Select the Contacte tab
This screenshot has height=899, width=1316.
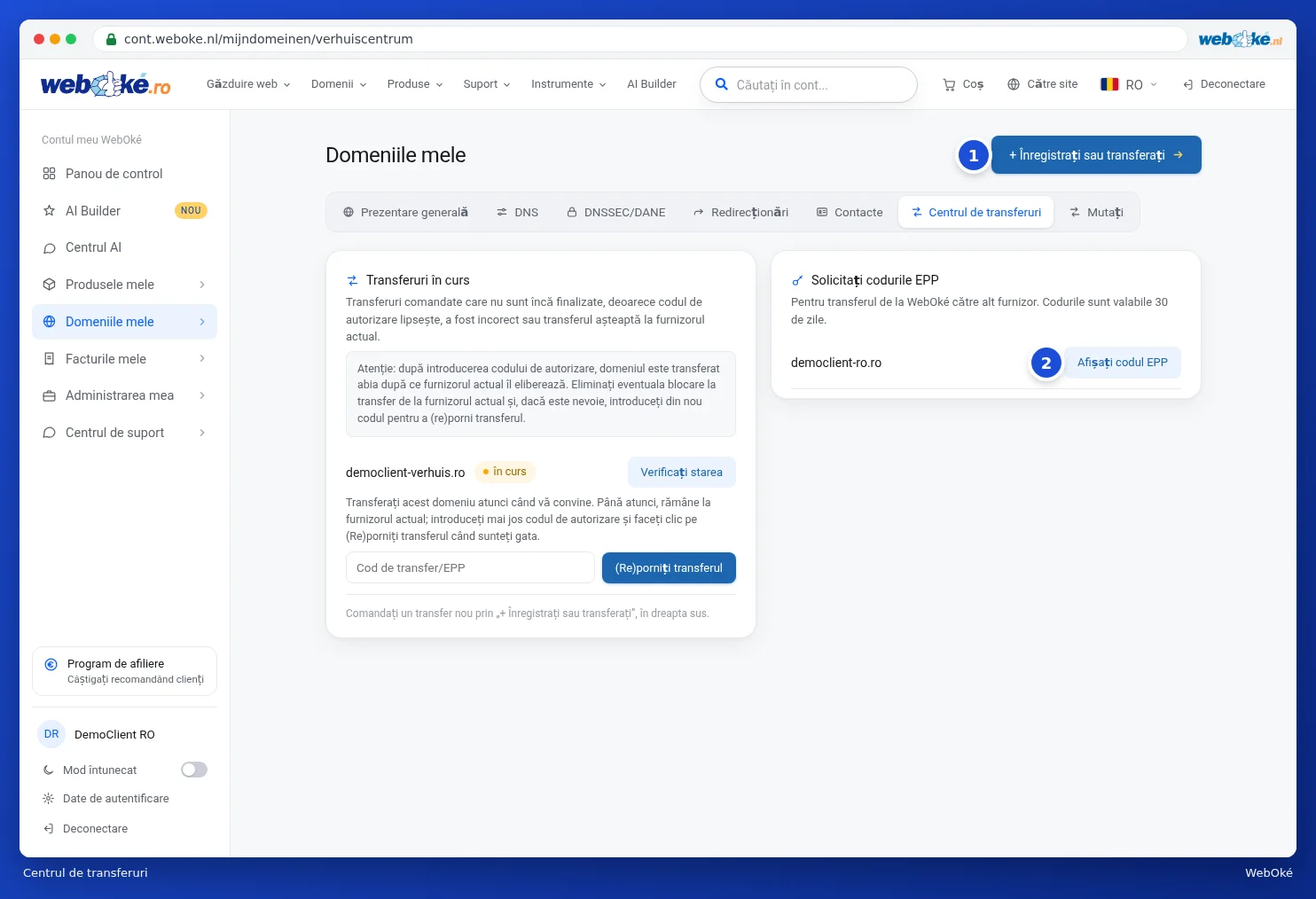[x=850, y=213]
